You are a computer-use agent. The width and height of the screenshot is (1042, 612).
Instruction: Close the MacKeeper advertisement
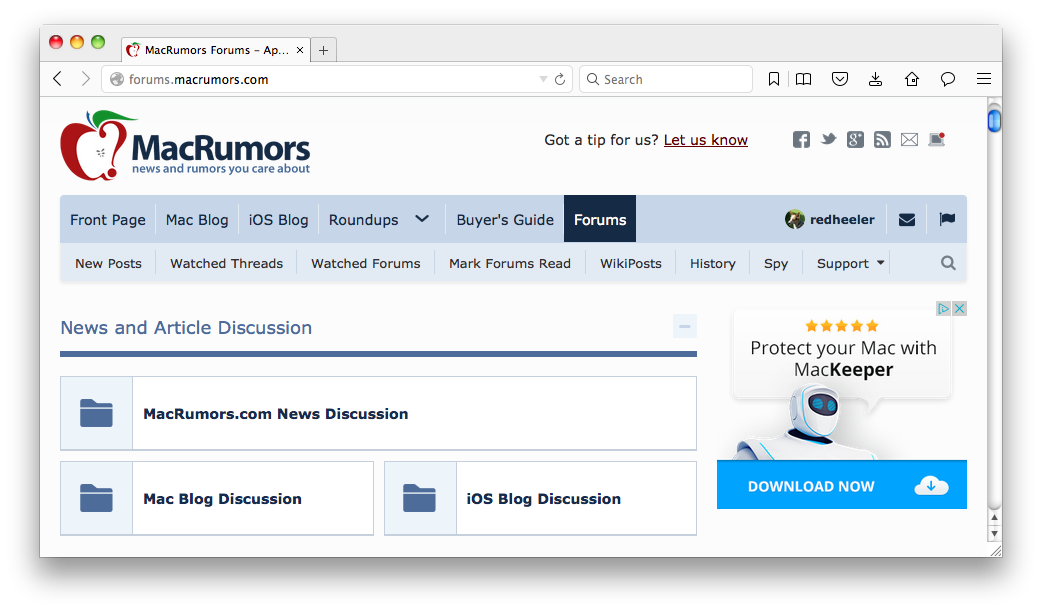(x=960, y=308)
